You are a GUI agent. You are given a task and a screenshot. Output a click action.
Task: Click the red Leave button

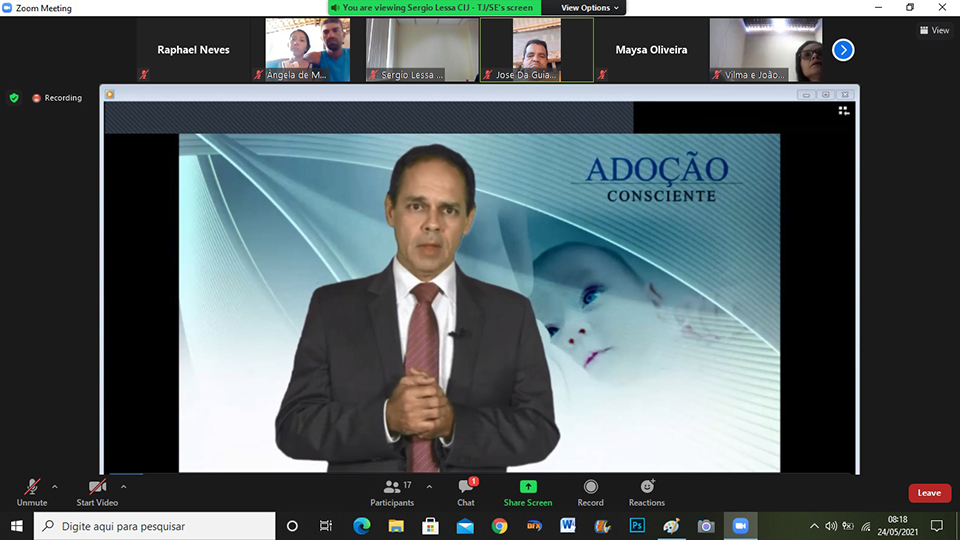pyautogui.click(x=929, y=493)
